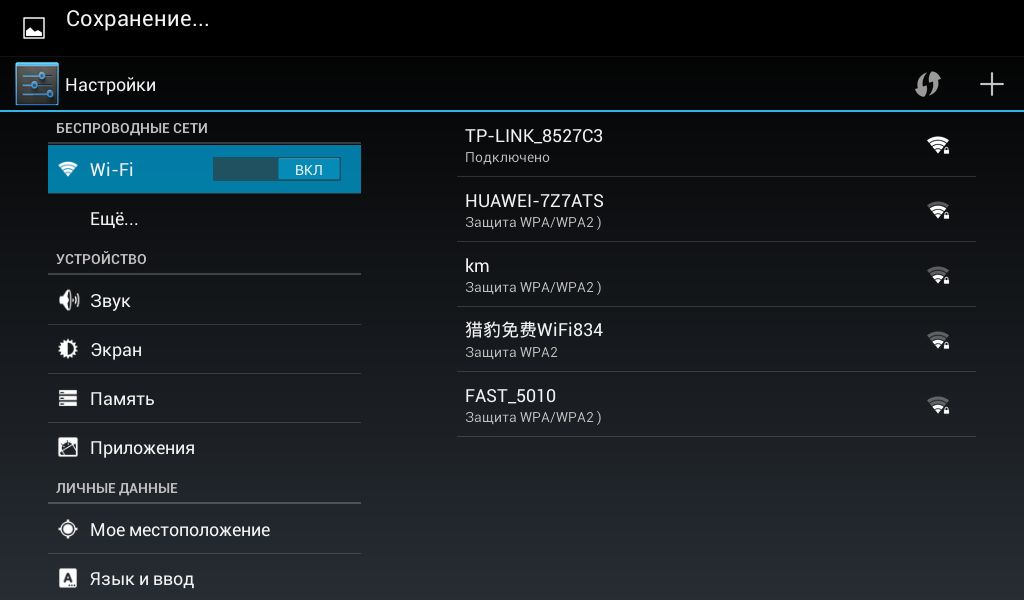Tap the Настройки title text
The width and height of the screenshot is (1024, 600).
(x=110, y=85)
